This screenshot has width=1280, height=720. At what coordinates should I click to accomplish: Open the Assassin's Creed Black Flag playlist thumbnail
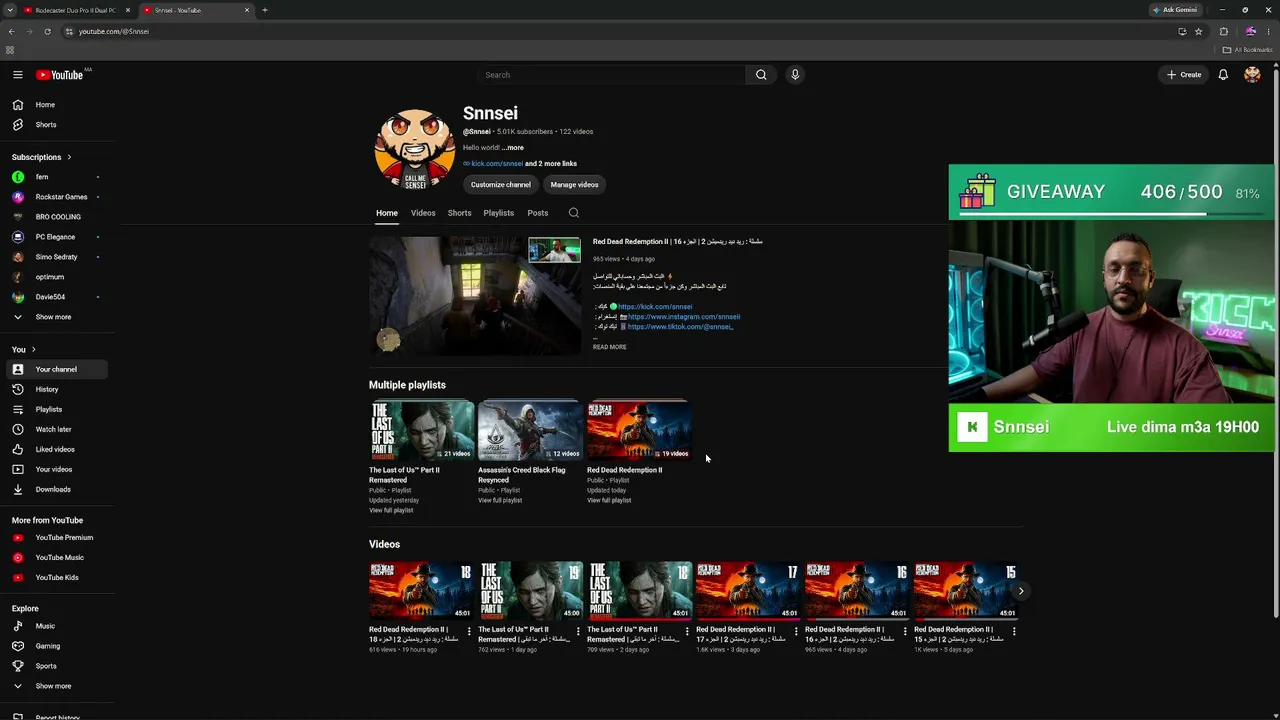[x=529, y=430]
